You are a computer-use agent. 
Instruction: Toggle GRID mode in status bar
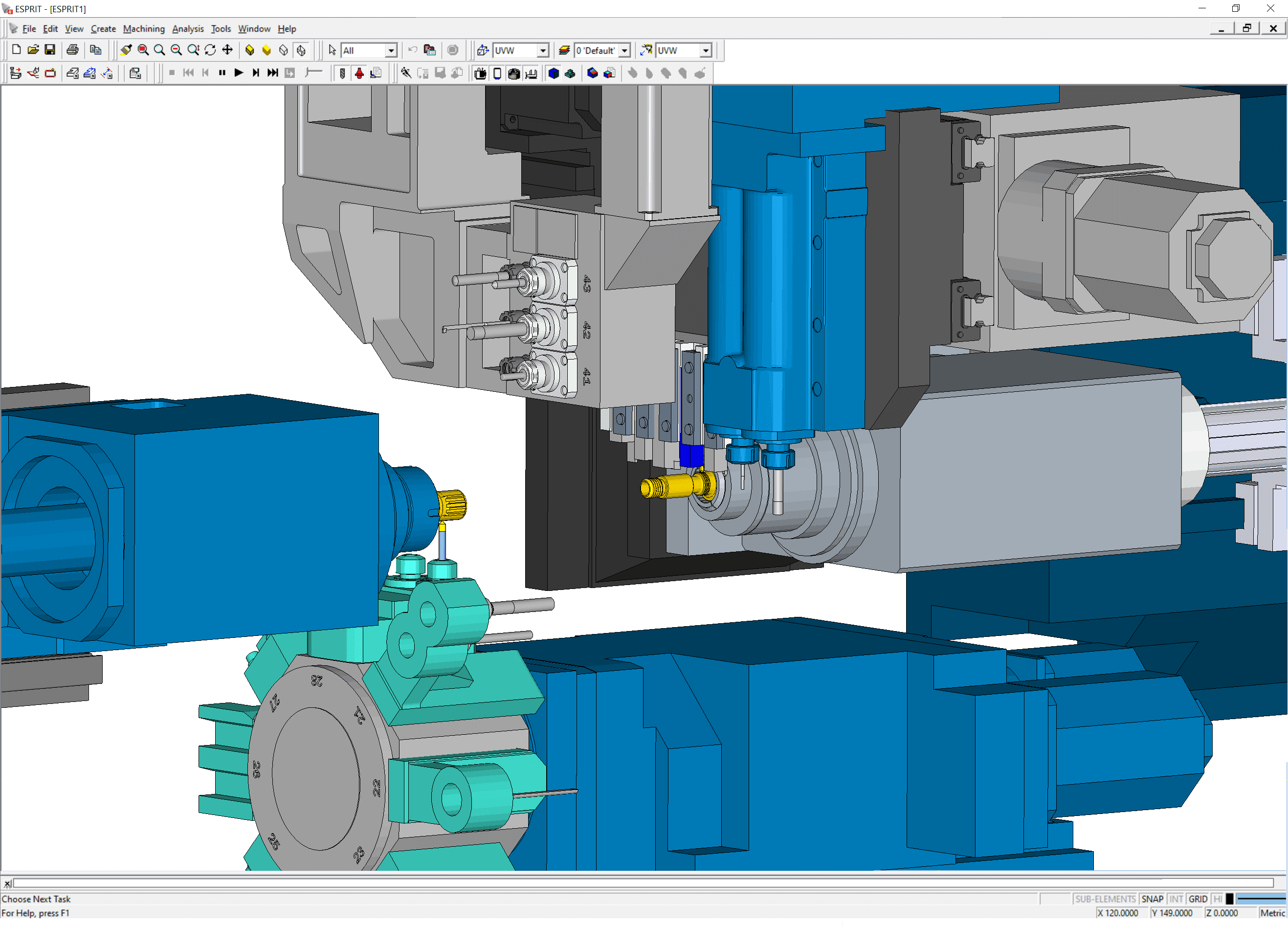(1197, 899)
